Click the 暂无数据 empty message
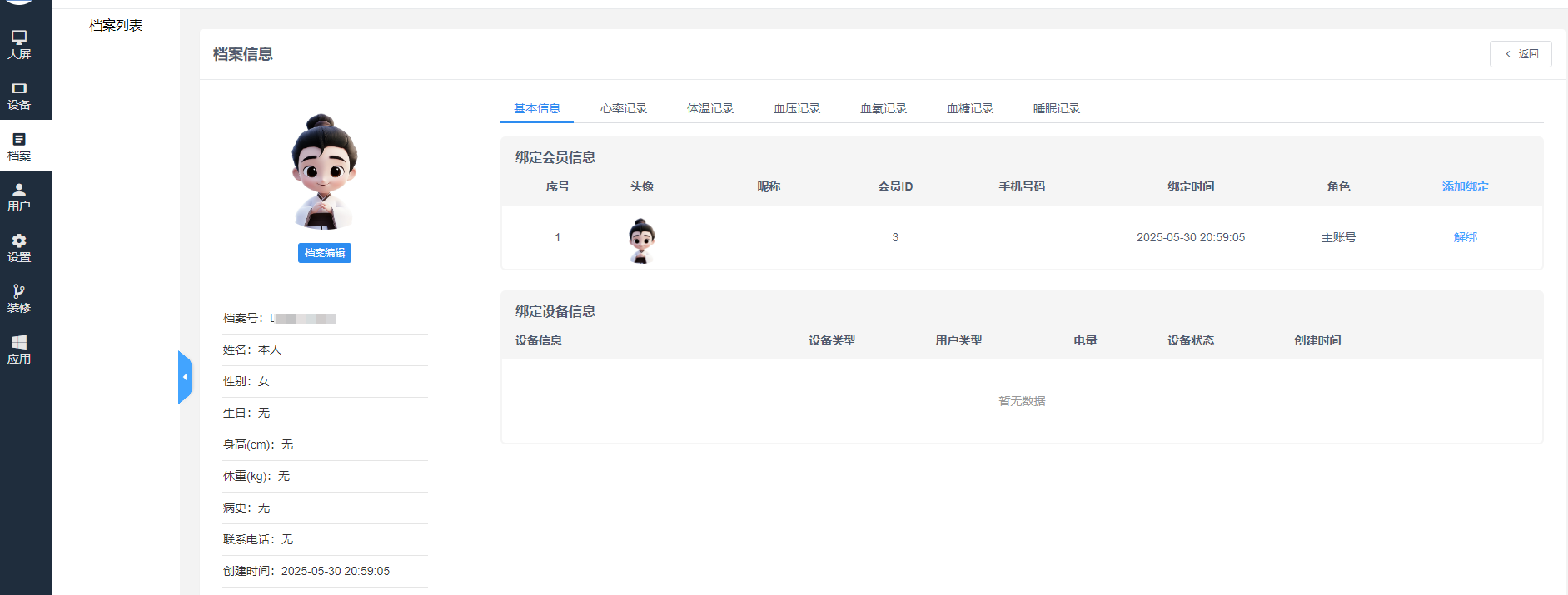Viewport: 1568px width, 595px height. [1022, 401]
